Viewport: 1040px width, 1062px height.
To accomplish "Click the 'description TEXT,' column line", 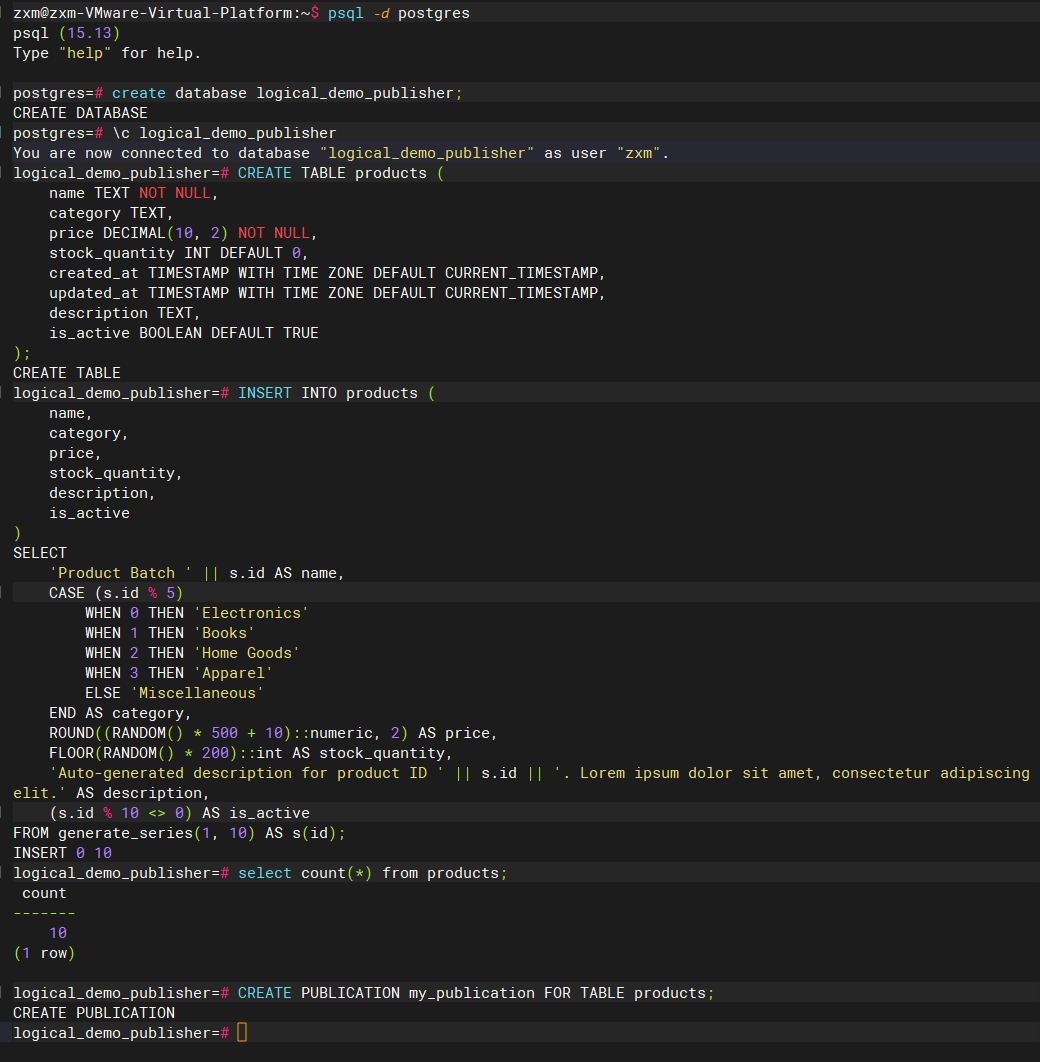I will pyautogui.click(x=125, y=313).
